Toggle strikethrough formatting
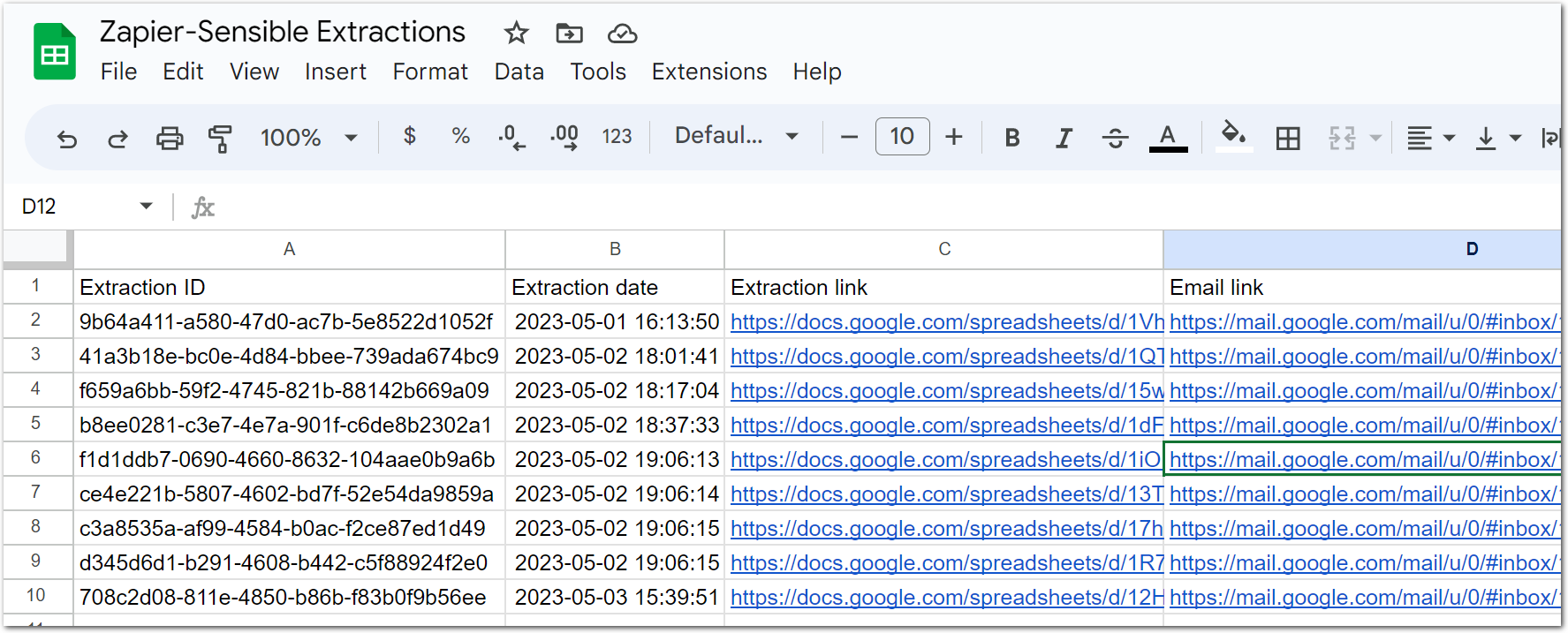The height and width of the screenshot is (633, 1568). (1115, 138)
